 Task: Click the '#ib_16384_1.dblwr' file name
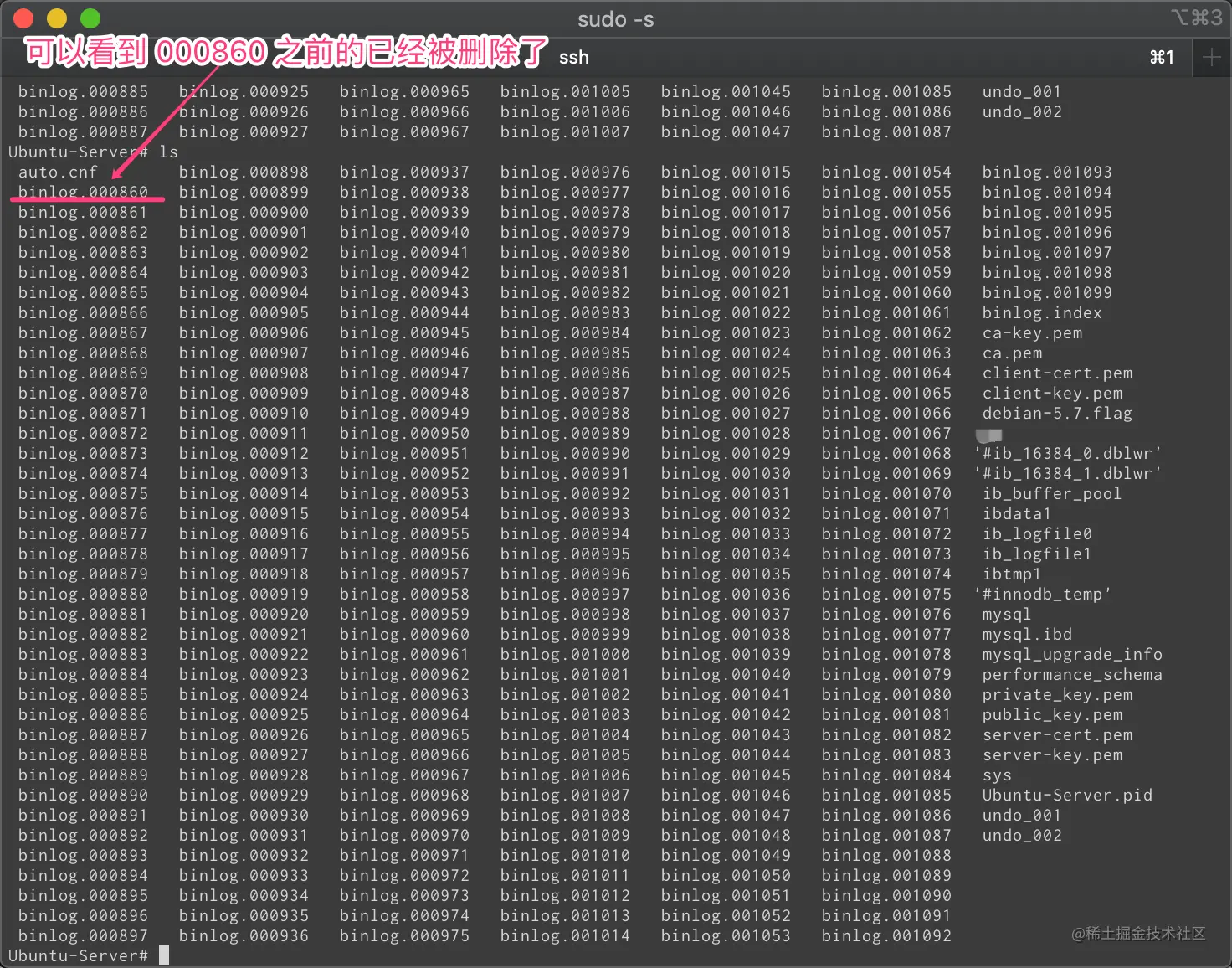click(x=1067, y=473)
